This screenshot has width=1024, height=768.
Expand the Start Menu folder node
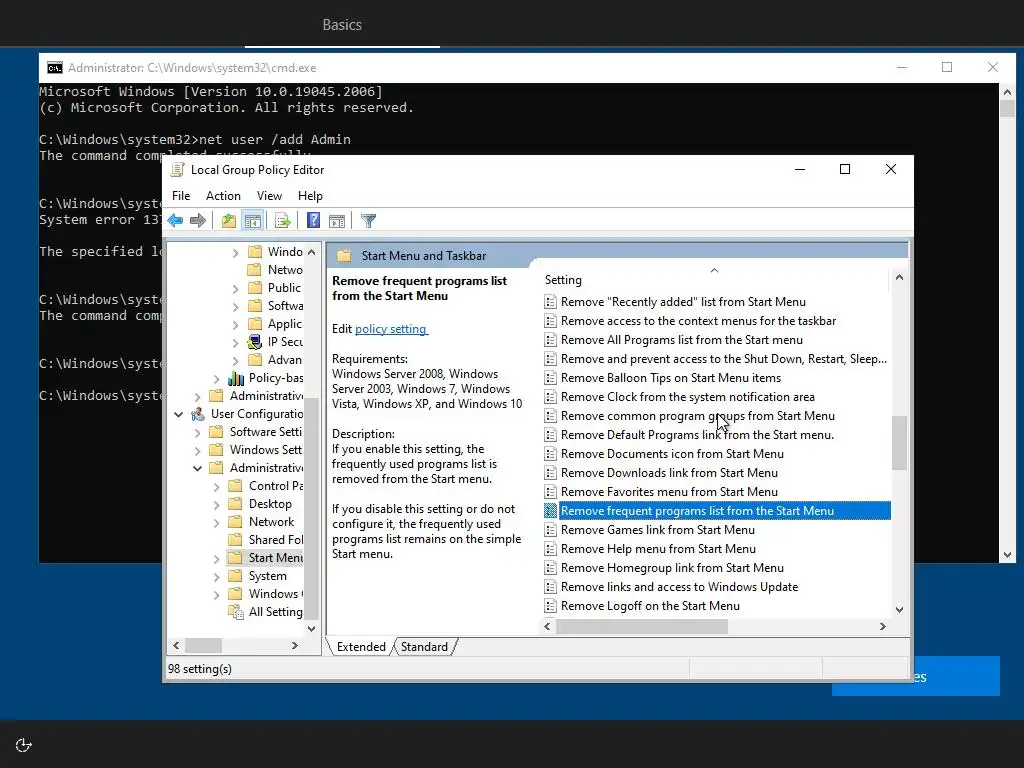(x=216, y=558)
